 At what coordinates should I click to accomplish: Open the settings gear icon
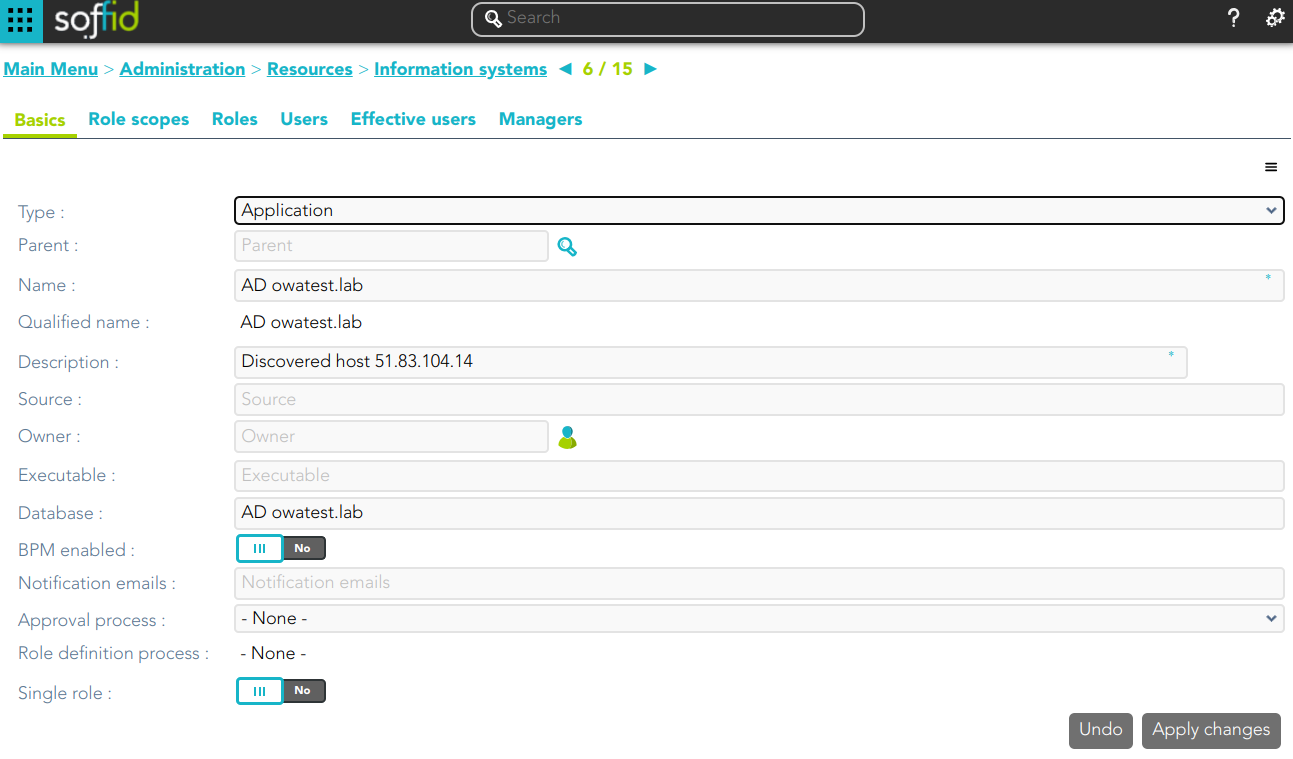(1275, 18)
